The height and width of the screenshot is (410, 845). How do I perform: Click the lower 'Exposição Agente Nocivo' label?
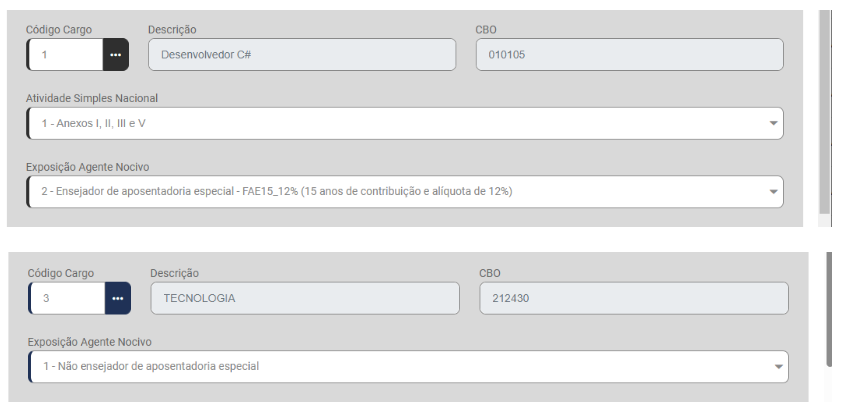coord(90,342)
